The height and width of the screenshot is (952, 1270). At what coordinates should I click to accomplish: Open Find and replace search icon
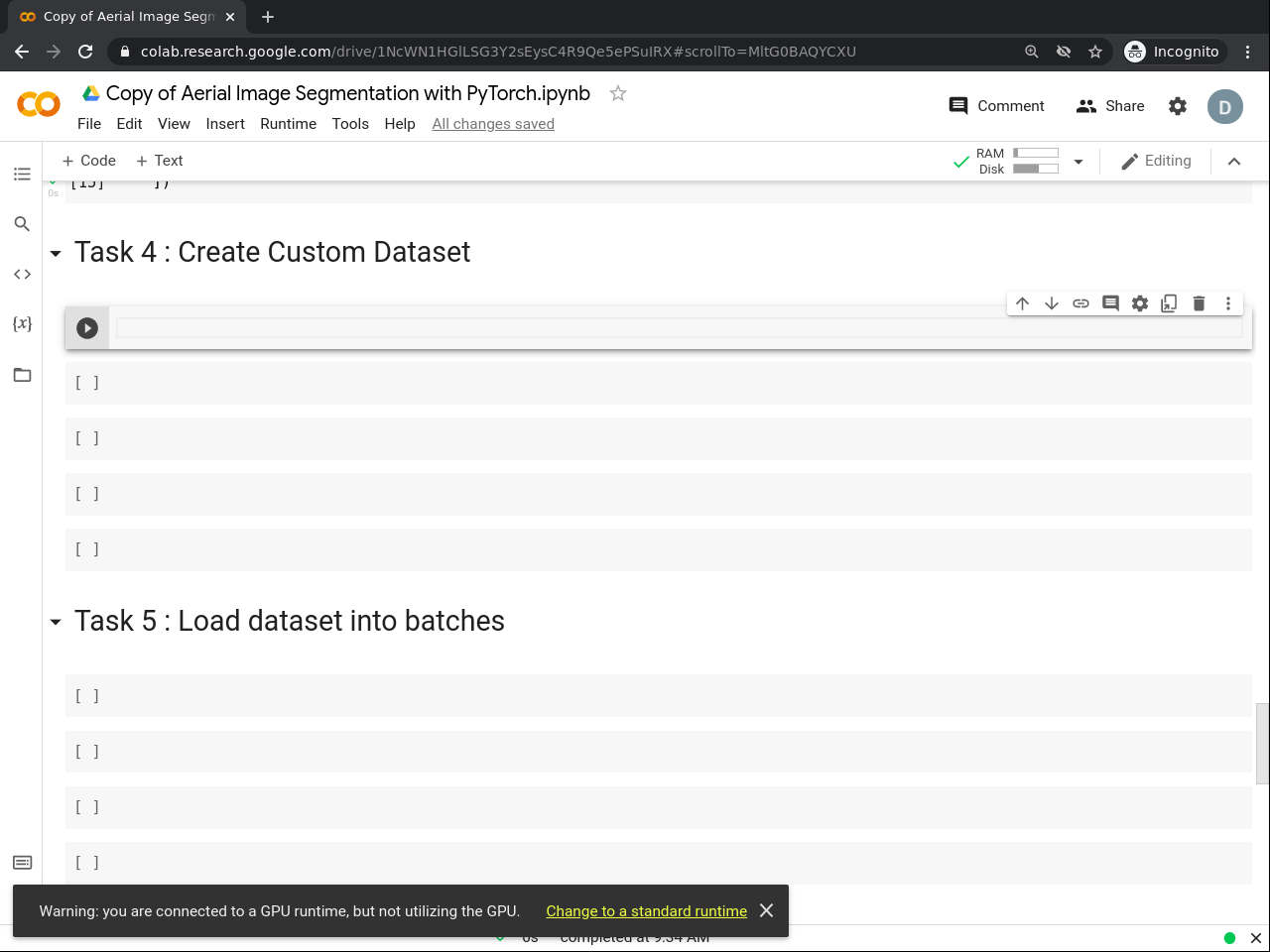pyautogui.click(x=22, y=224)
